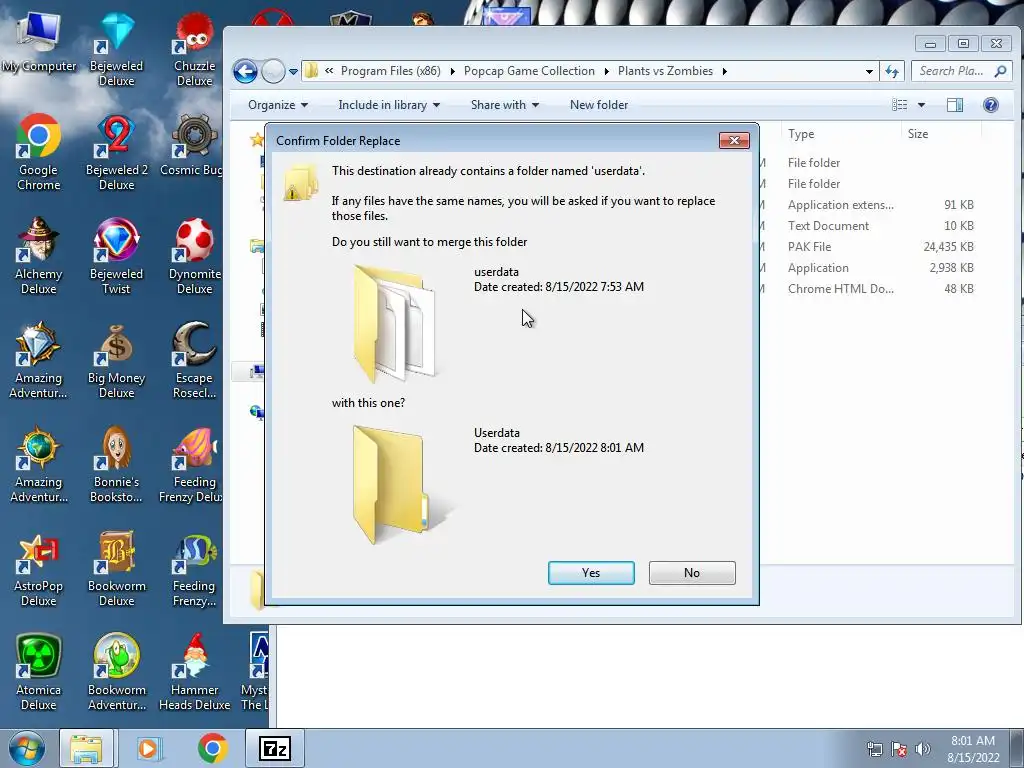Click No in Confirm Folder Replace dialog
The height and width of the screenshot is (768, 1024).
coord(692,573)
